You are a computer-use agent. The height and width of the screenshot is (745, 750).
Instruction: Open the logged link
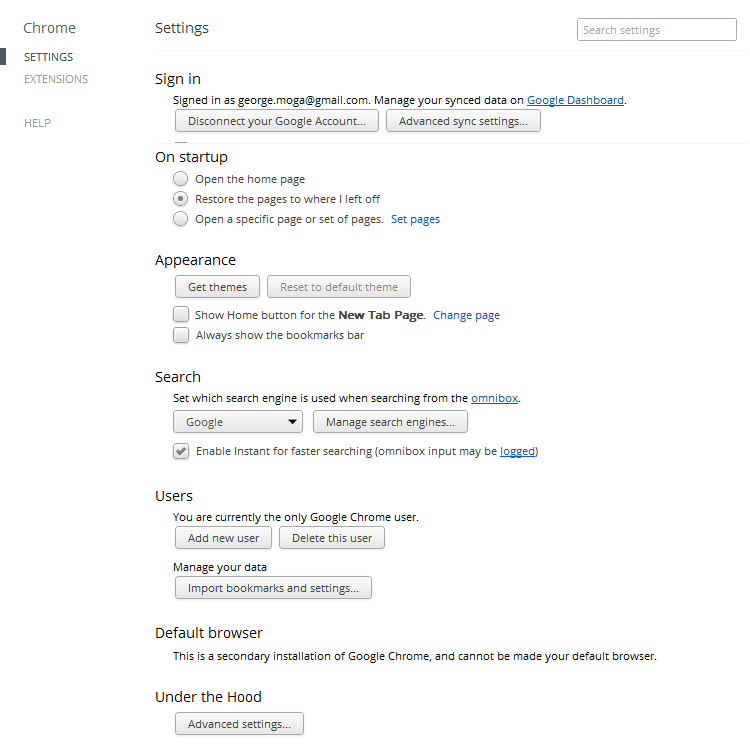pos(518,451)
